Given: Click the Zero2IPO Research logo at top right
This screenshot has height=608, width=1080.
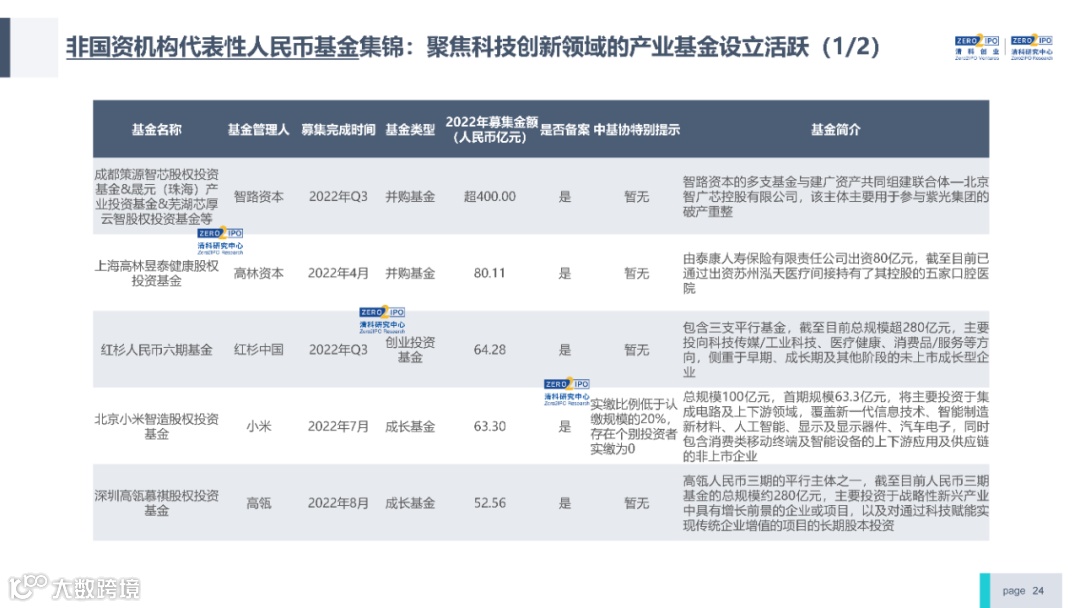Looking at the screenshot, I should pyautogui.click(x=1032, y=48).
